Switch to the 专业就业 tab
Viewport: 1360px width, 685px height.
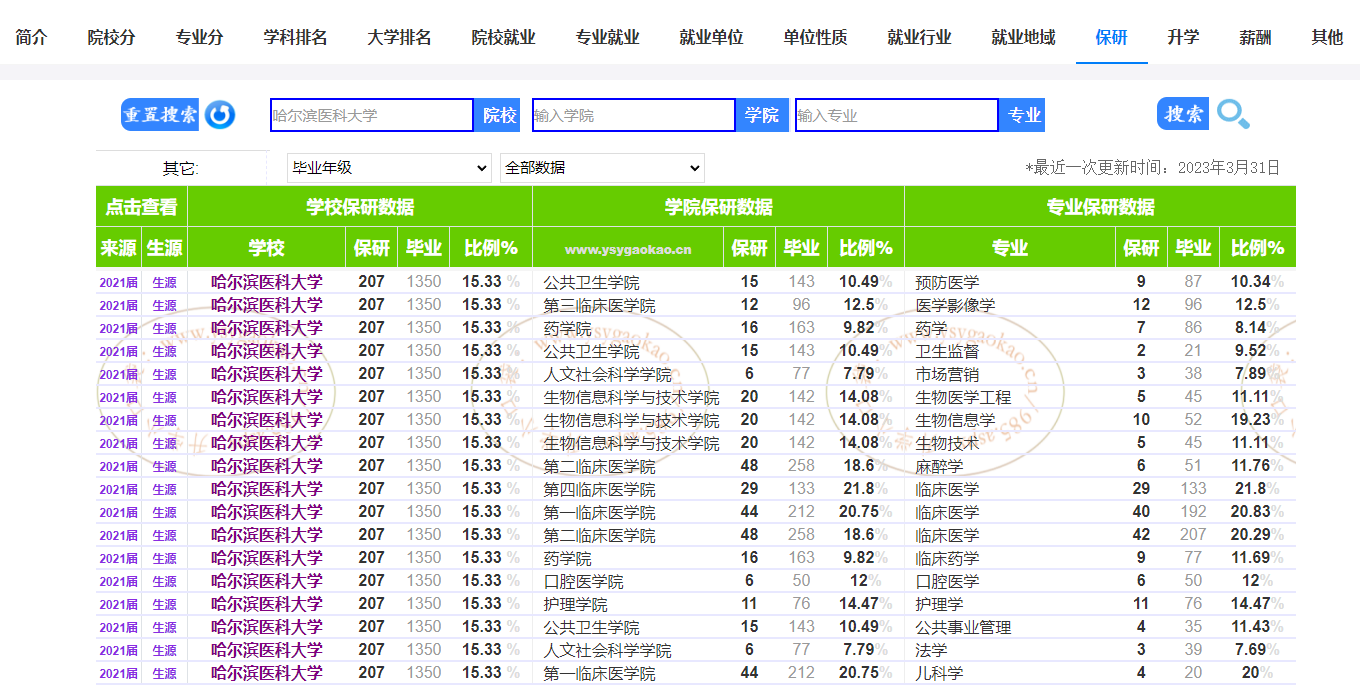(608, 37)
